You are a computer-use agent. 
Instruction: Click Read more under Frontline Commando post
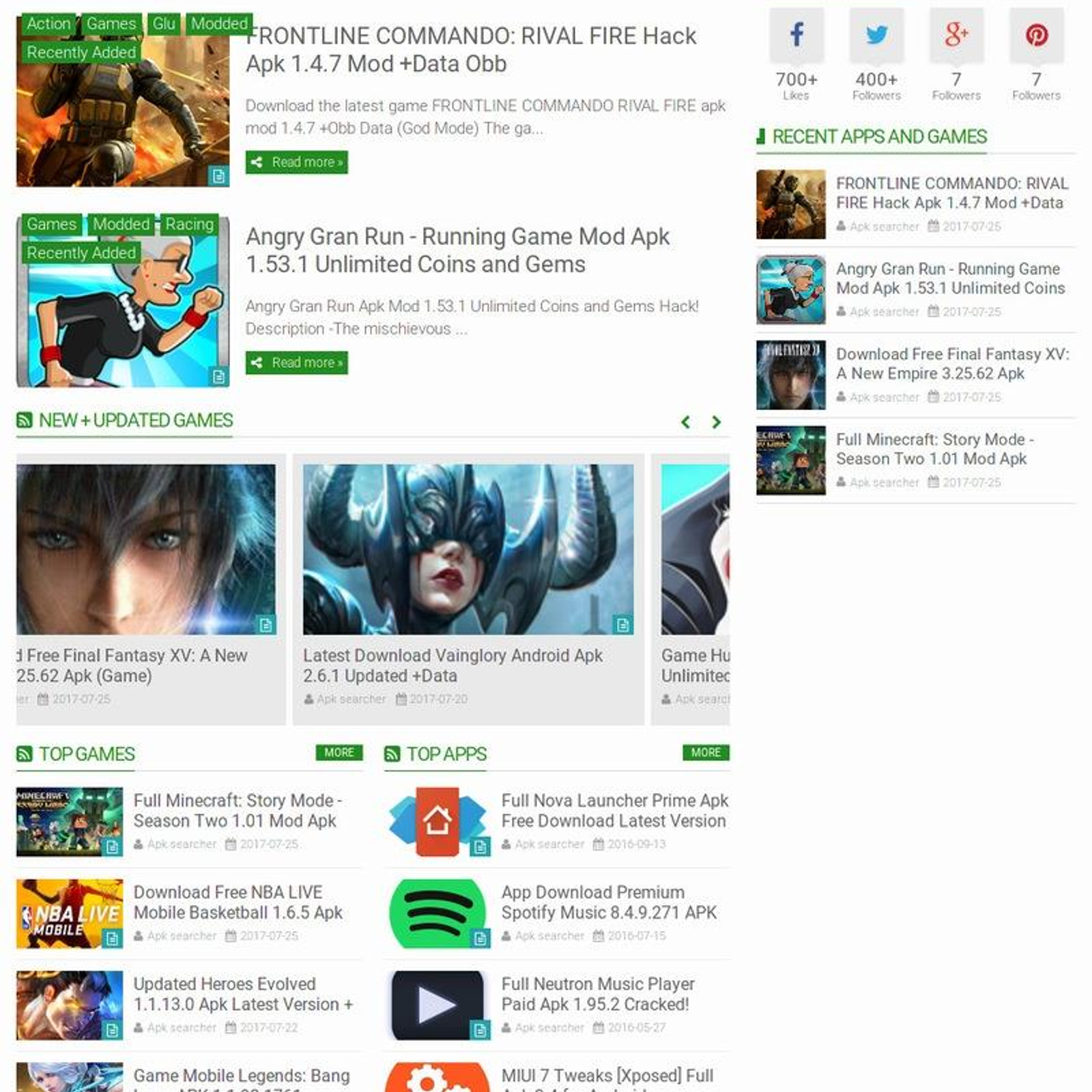pyautogui.click(x=297, y=162)
